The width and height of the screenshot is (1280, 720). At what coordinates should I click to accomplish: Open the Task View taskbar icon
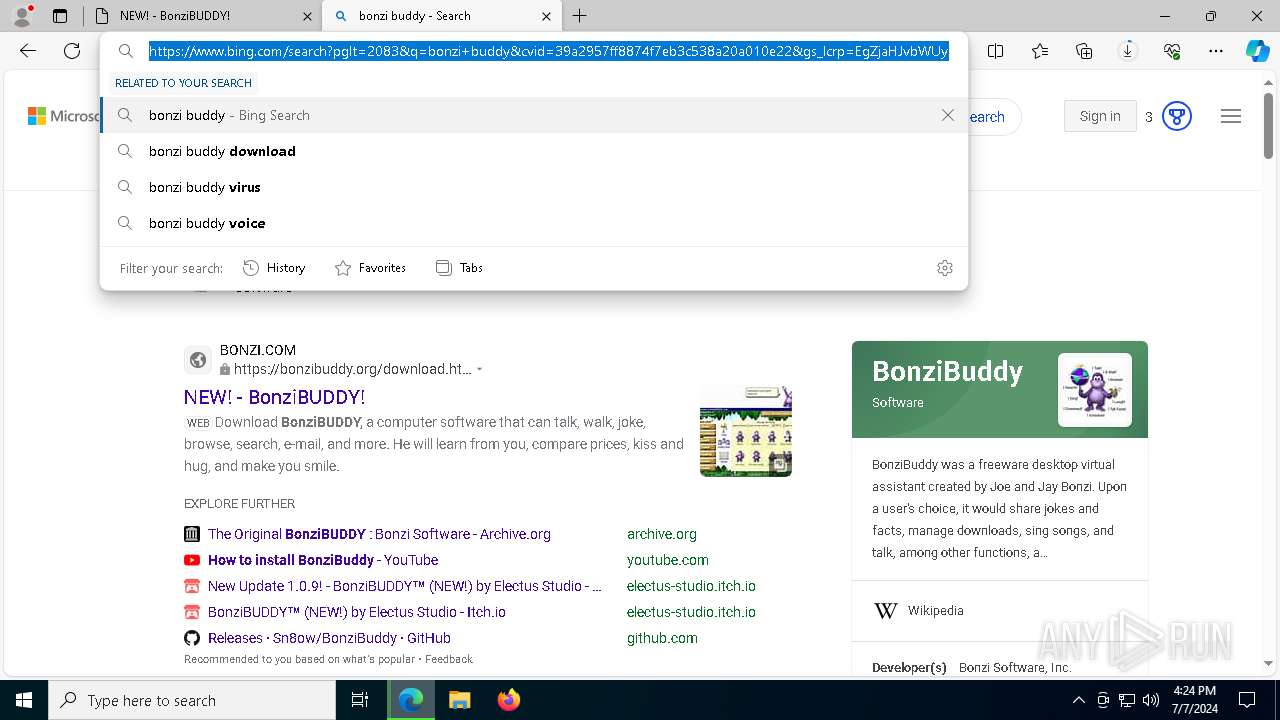(360, 700)
